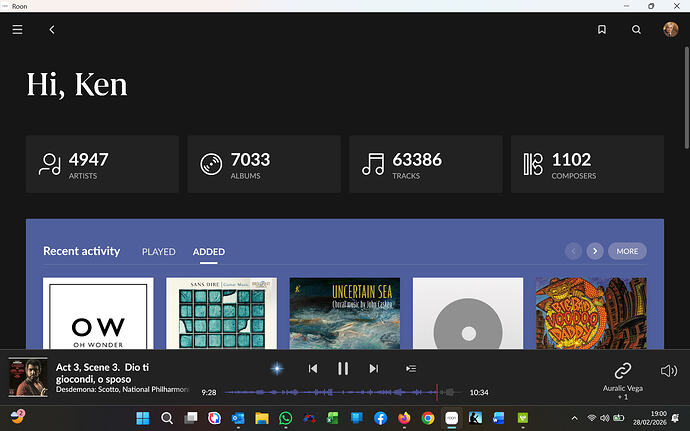
Task: Open search with the magnifier icon
Action: [636, 30]
